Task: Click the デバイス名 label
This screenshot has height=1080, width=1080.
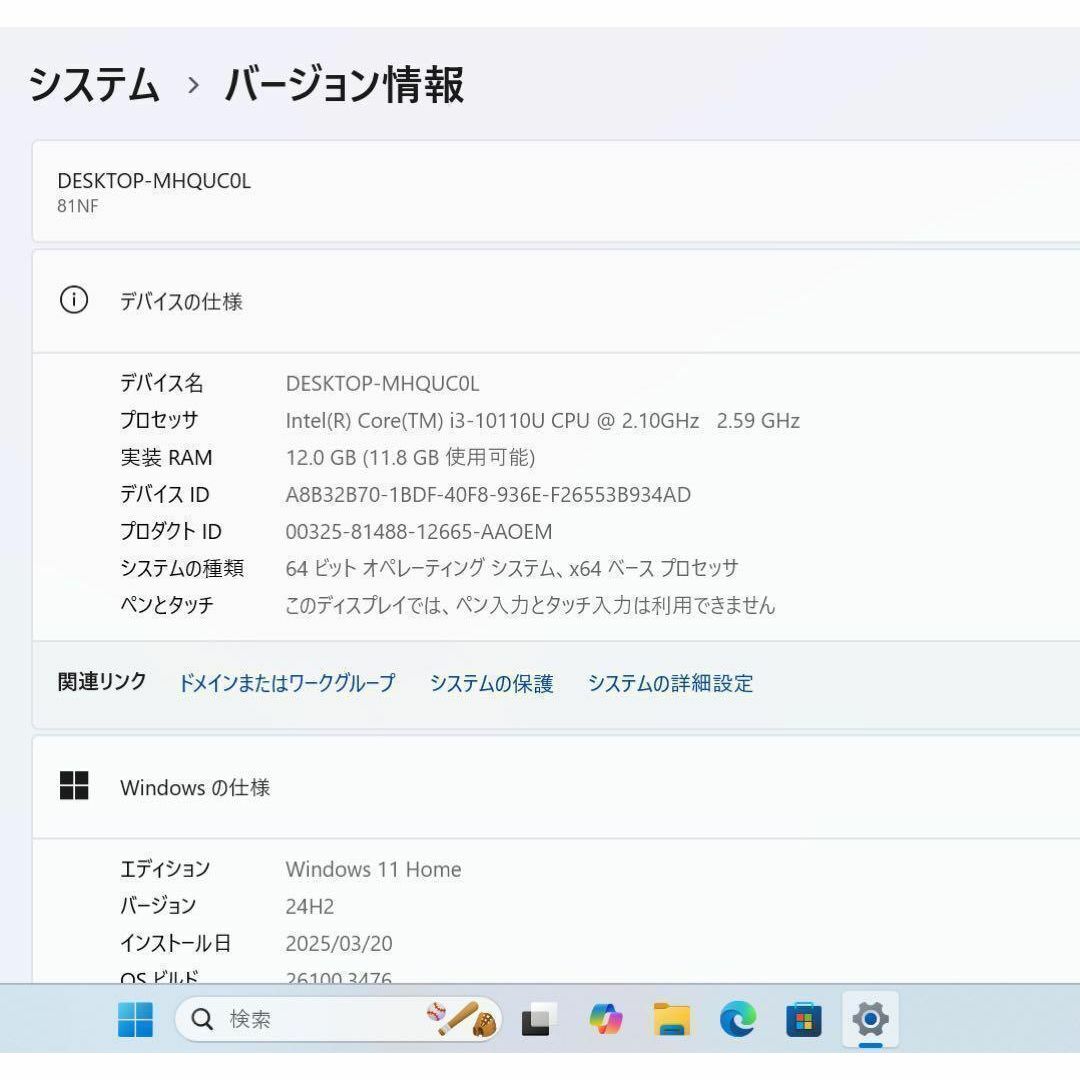Action: point(162,383)
